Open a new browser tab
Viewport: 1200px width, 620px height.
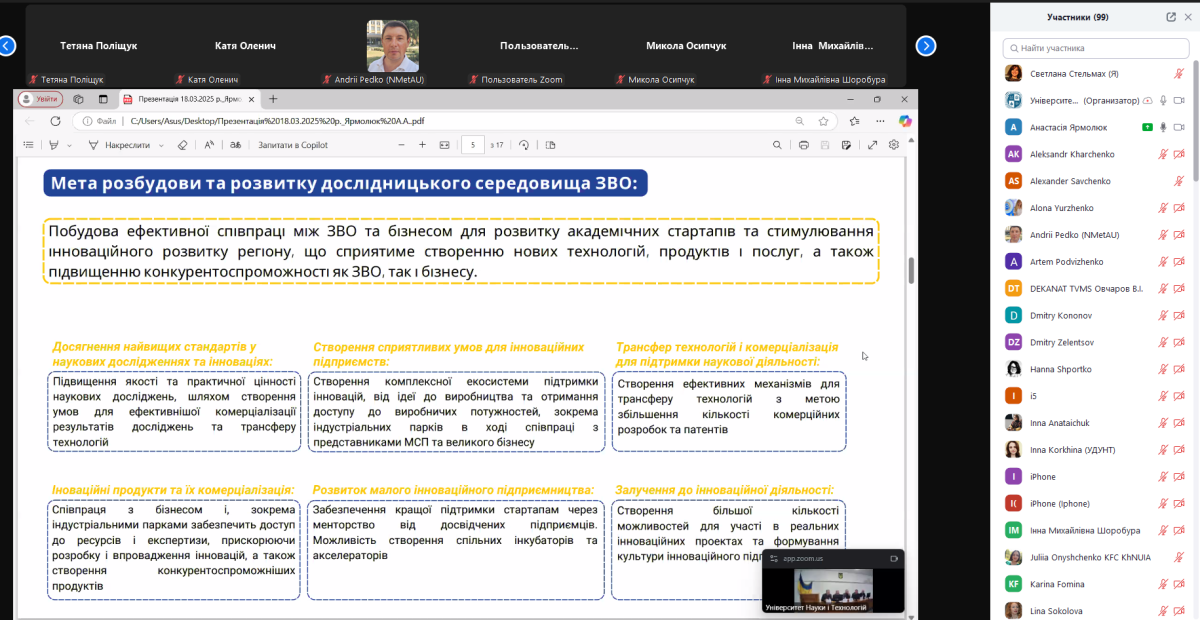(273, 99)
